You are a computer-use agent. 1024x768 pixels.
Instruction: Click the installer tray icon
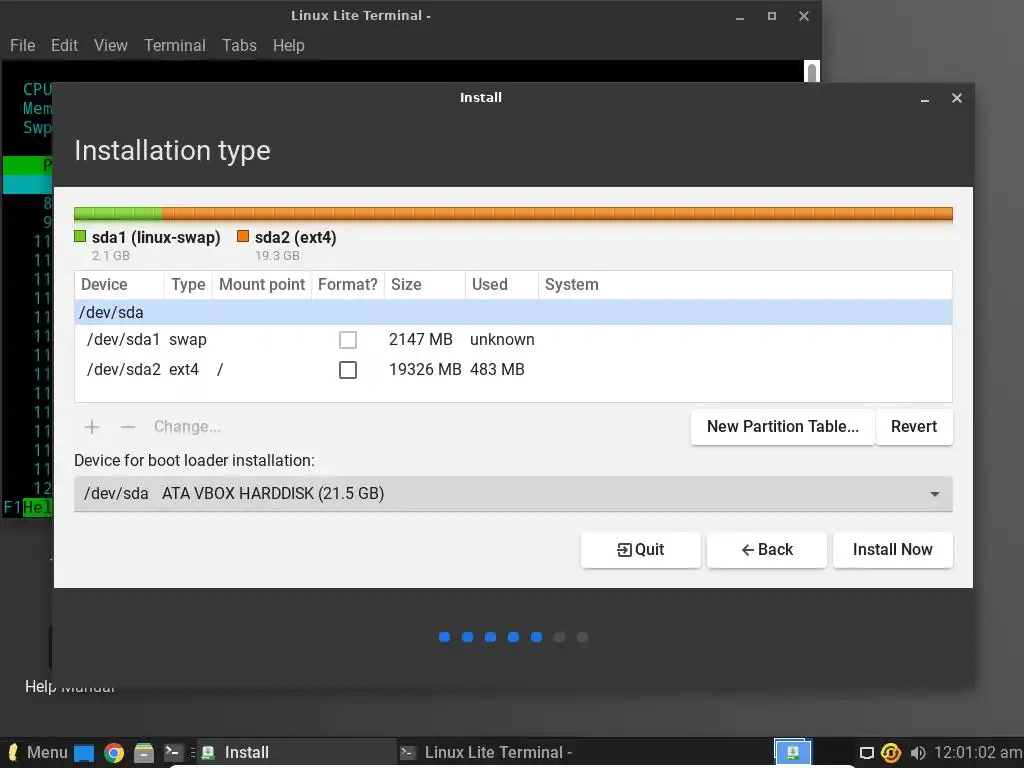click(793, 752)
